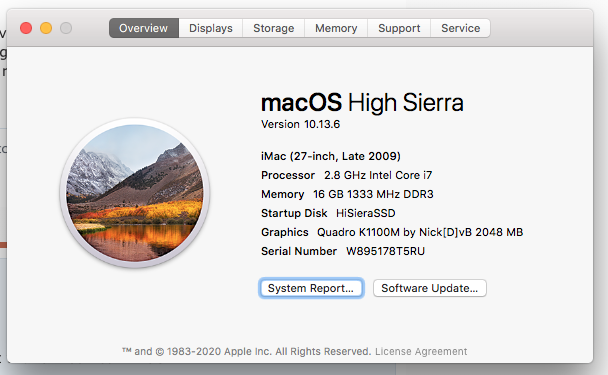Go to the Support tab
Image resolution: width=608 pixels, height=375 pixels.
click(399, 28)
